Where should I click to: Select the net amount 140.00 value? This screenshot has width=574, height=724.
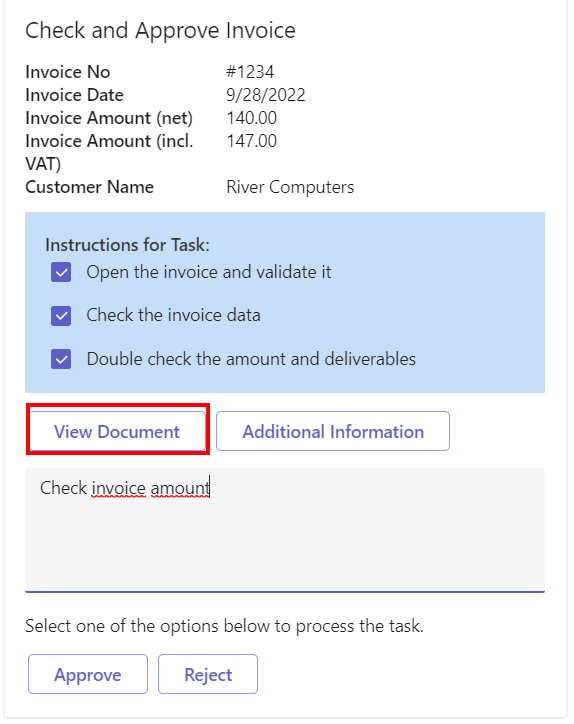252,118
